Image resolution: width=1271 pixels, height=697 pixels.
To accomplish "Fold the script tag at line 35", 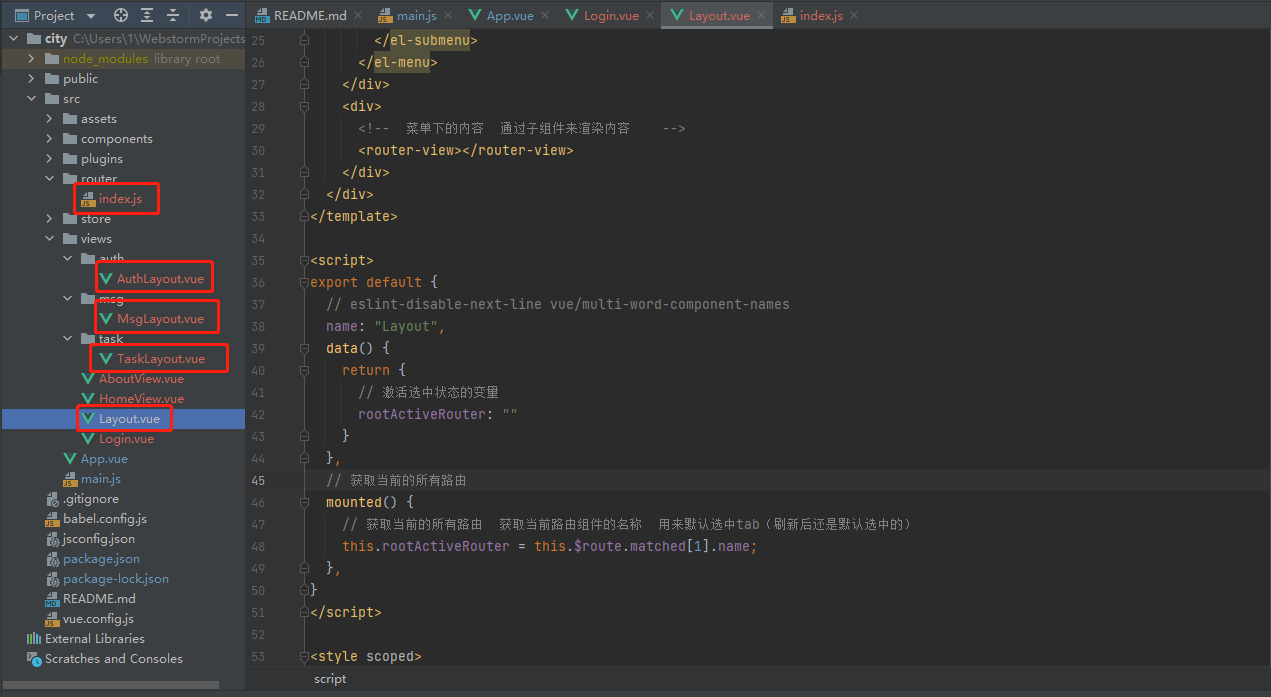I will click(304, 260).
